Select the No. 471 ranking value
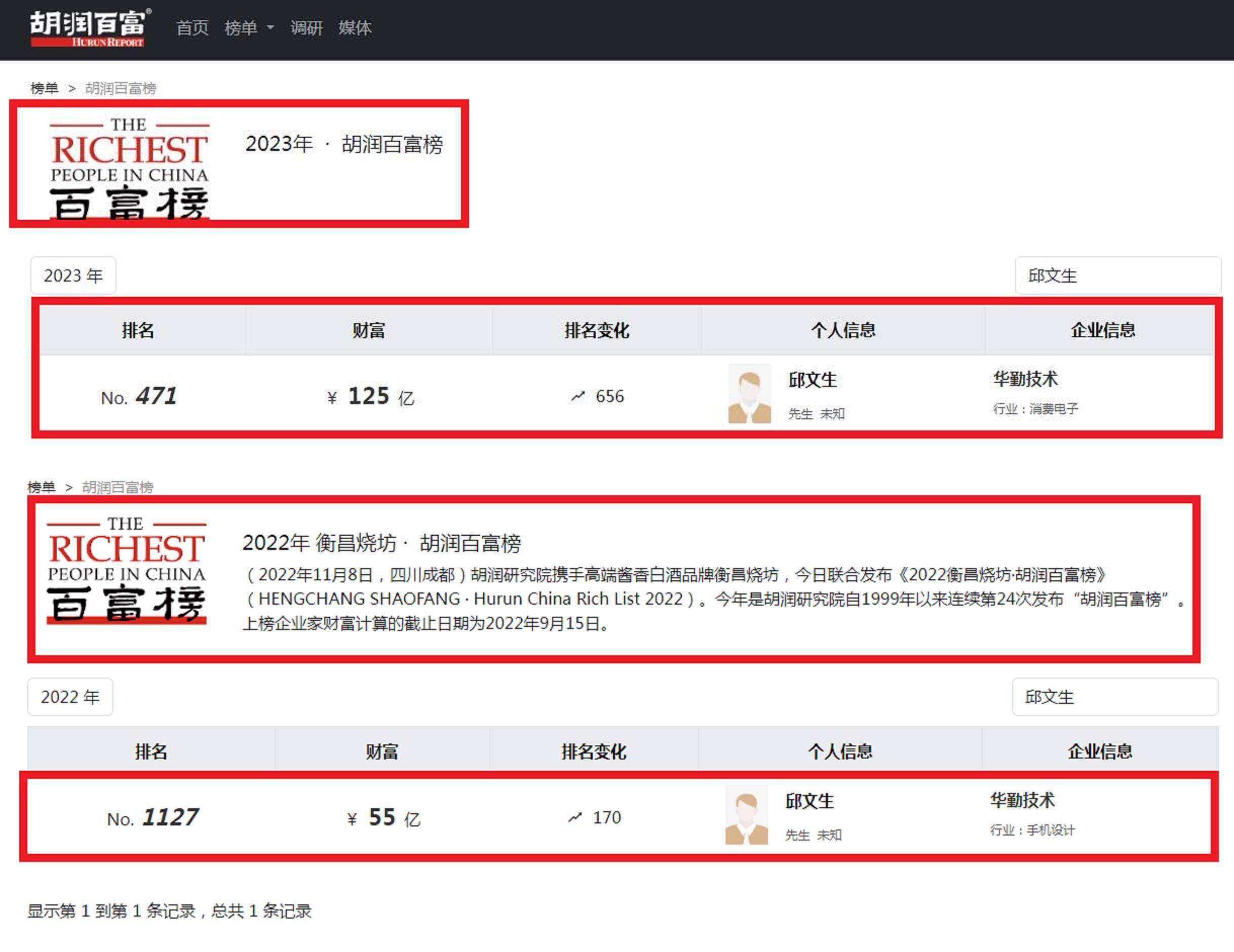The width and height of the screenshot is (1234, 952). tap(139, 396)
